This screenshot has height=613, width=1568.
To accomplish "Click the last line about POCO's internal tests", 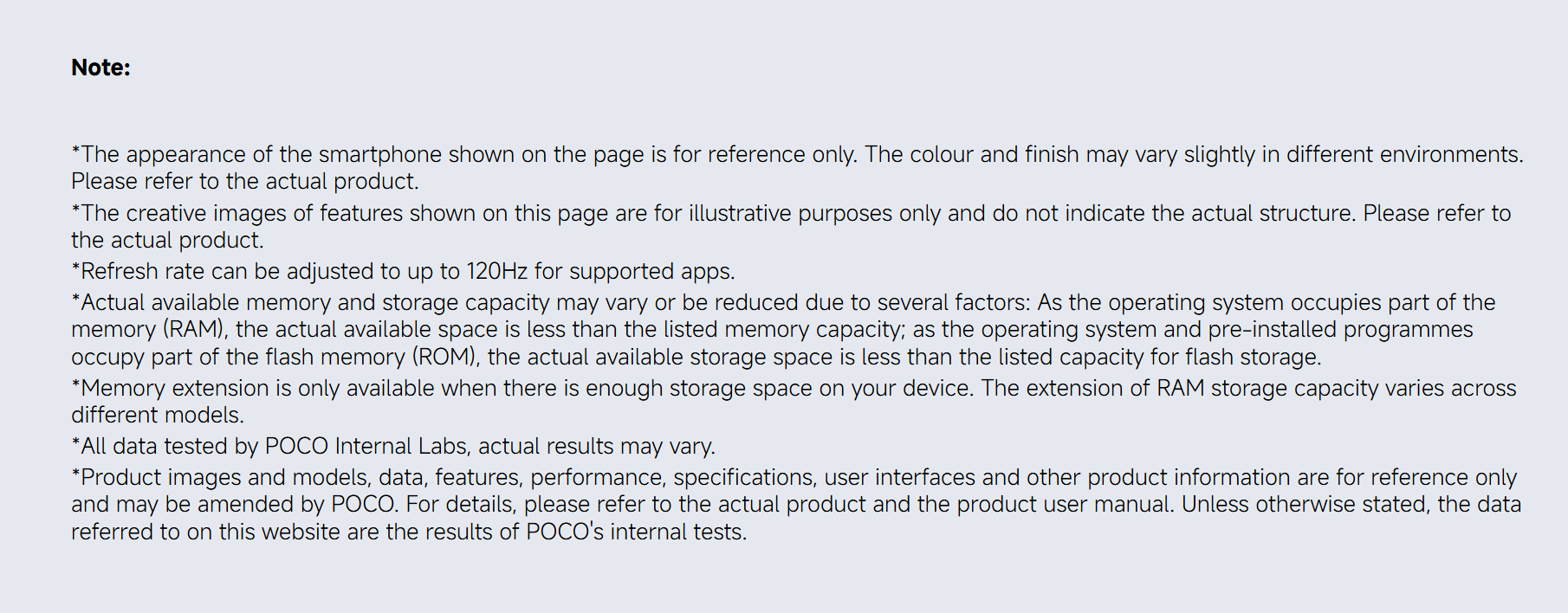I will click(409, 532).
